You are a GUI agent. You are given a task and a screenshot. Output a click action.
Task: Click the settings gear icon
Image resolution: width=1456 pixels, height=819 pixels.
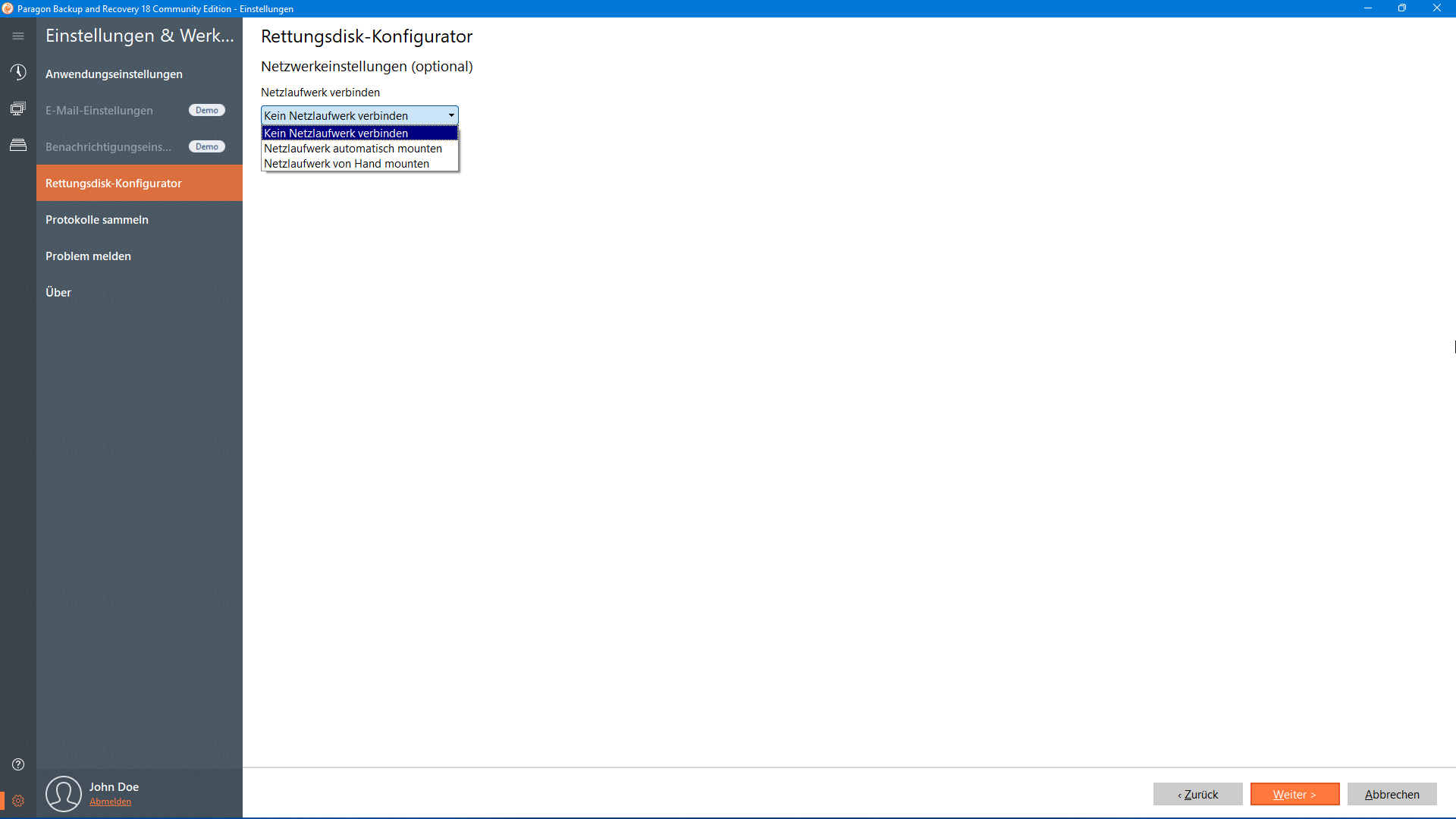pos(18,801)
